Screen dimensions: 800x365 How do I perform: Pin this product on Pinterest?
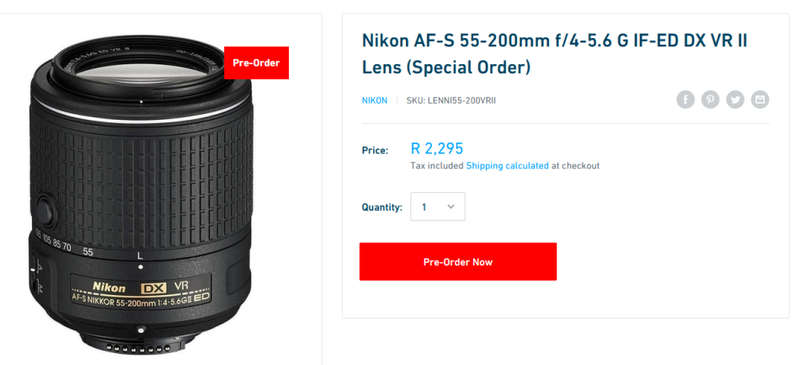[x=710, y=100]
